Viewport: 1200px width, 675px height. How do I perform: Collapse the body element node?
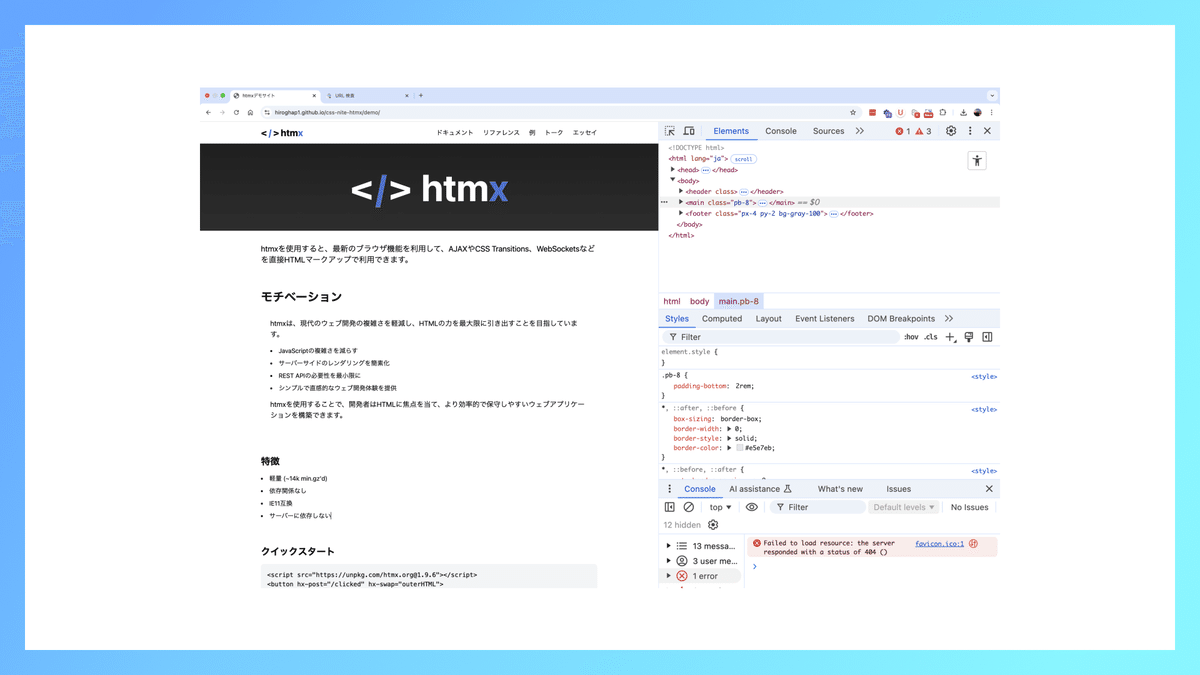pyautogui.click(x=673, y=180)
